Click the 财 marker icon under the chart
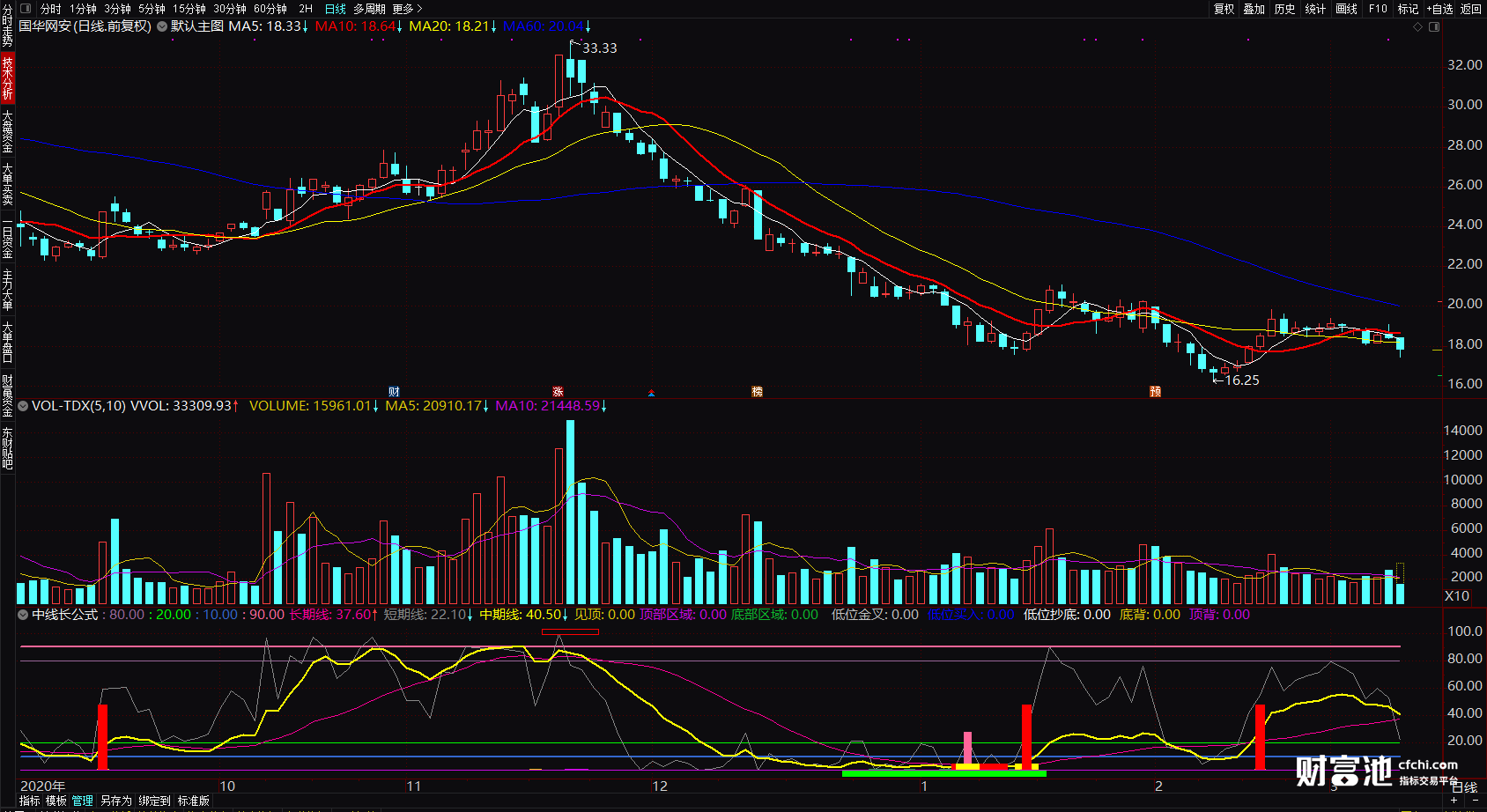 tap(395, 392)
